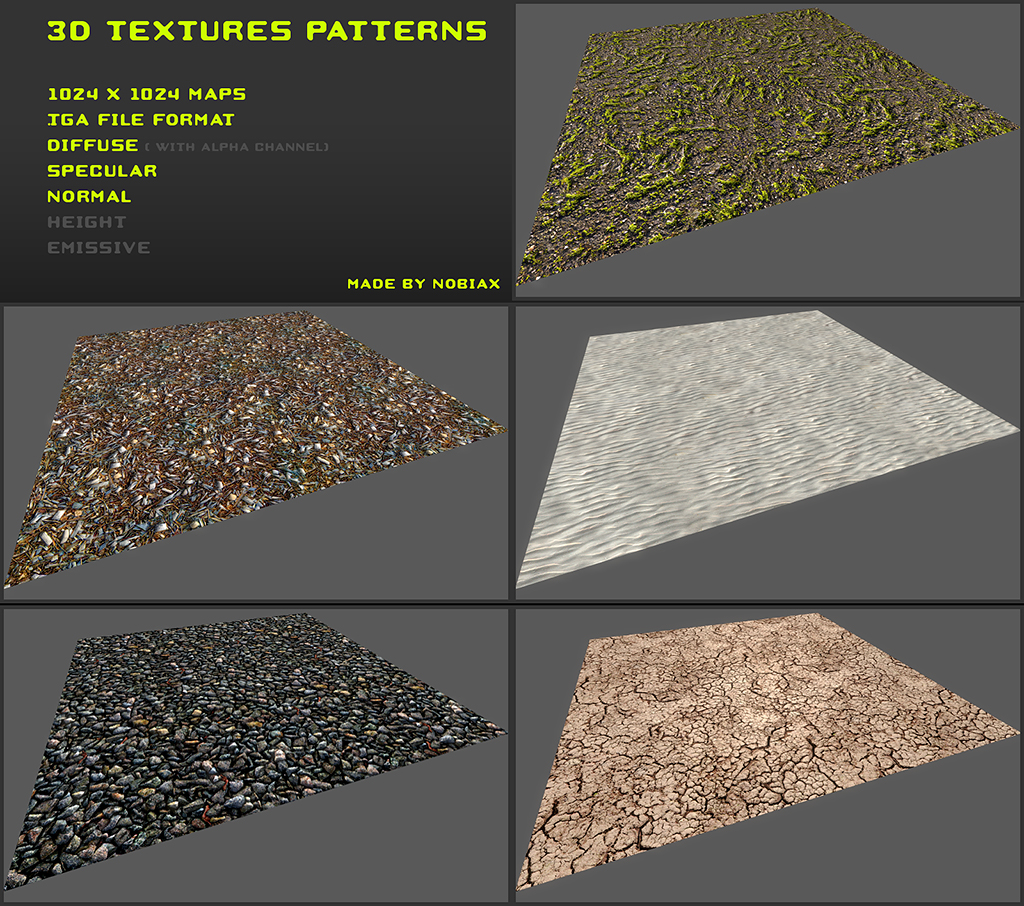Click the "( WITH ALPHA CHANNEL)" note
Image resolution: width=1024 pixels, height=906 pixels.
pos(236,147)
